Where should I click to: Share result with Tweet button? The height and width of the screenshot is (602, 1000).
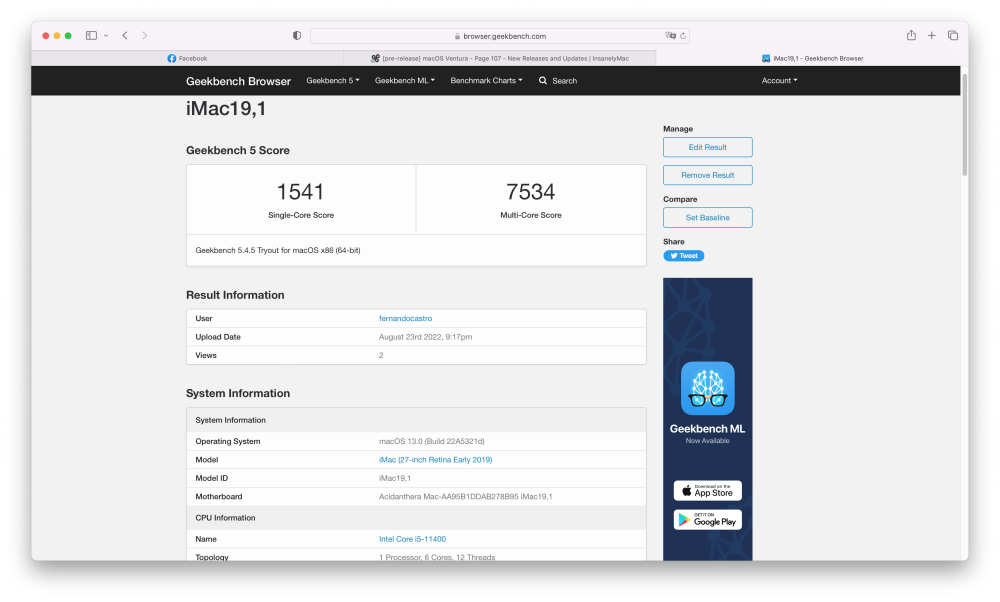[684, 256]
